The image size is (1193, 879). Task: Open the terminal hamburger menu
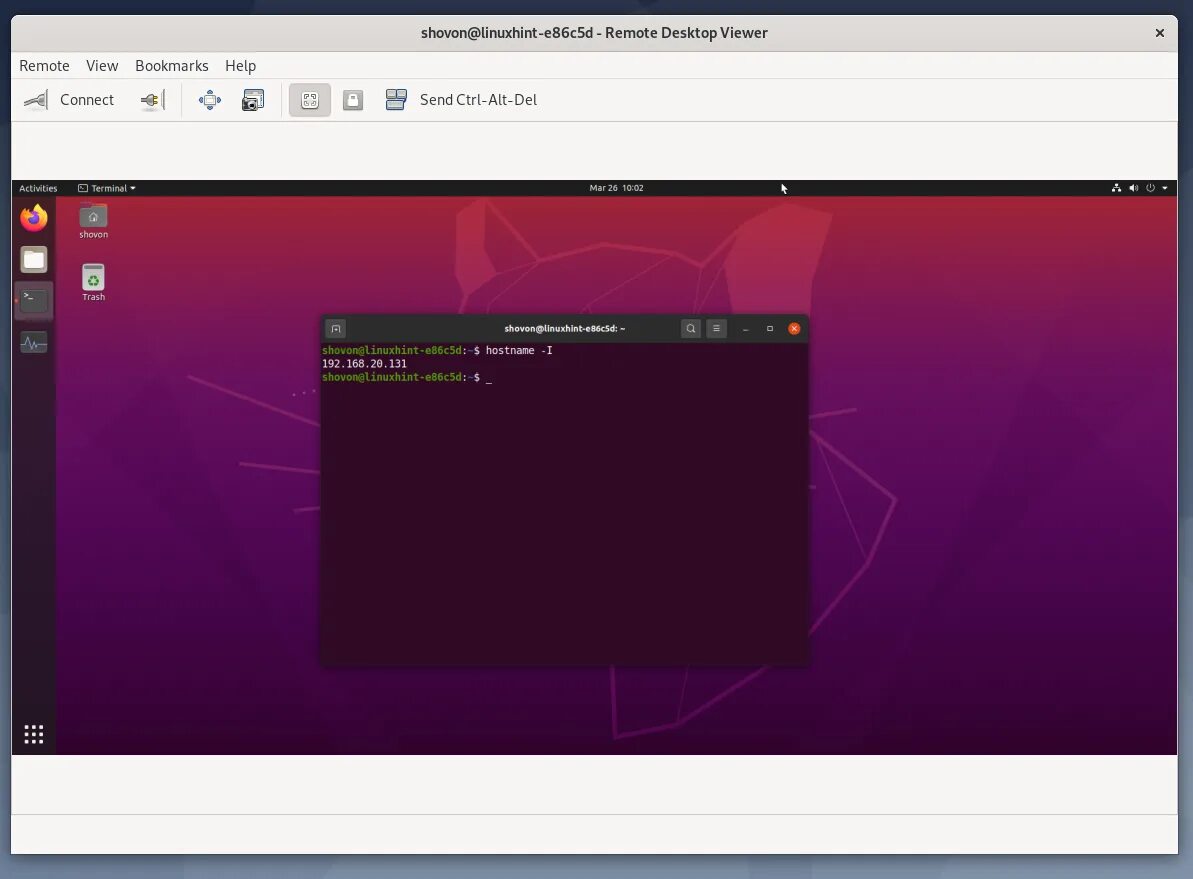coord(716,329)
